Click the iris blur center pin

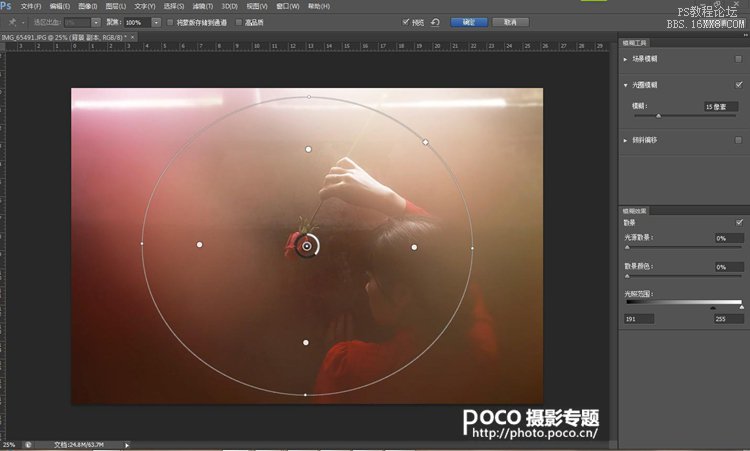[x=307, y=246]
